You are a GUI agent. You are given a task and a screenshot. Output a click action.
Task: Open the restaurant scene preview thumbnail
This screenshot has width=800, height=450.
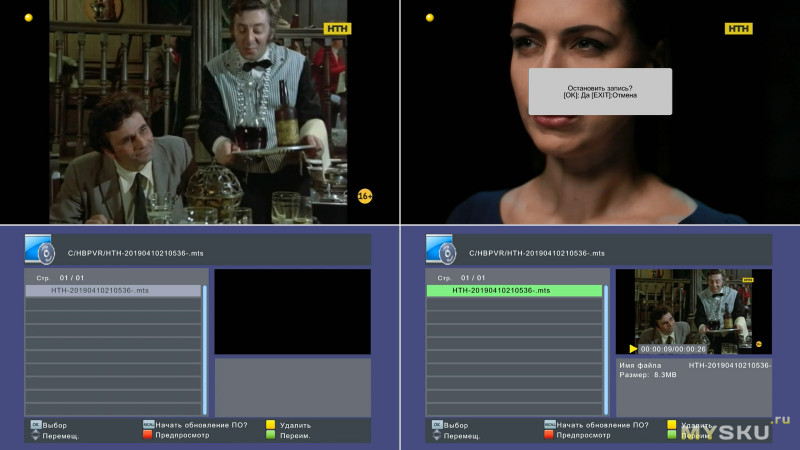point(694,312)
